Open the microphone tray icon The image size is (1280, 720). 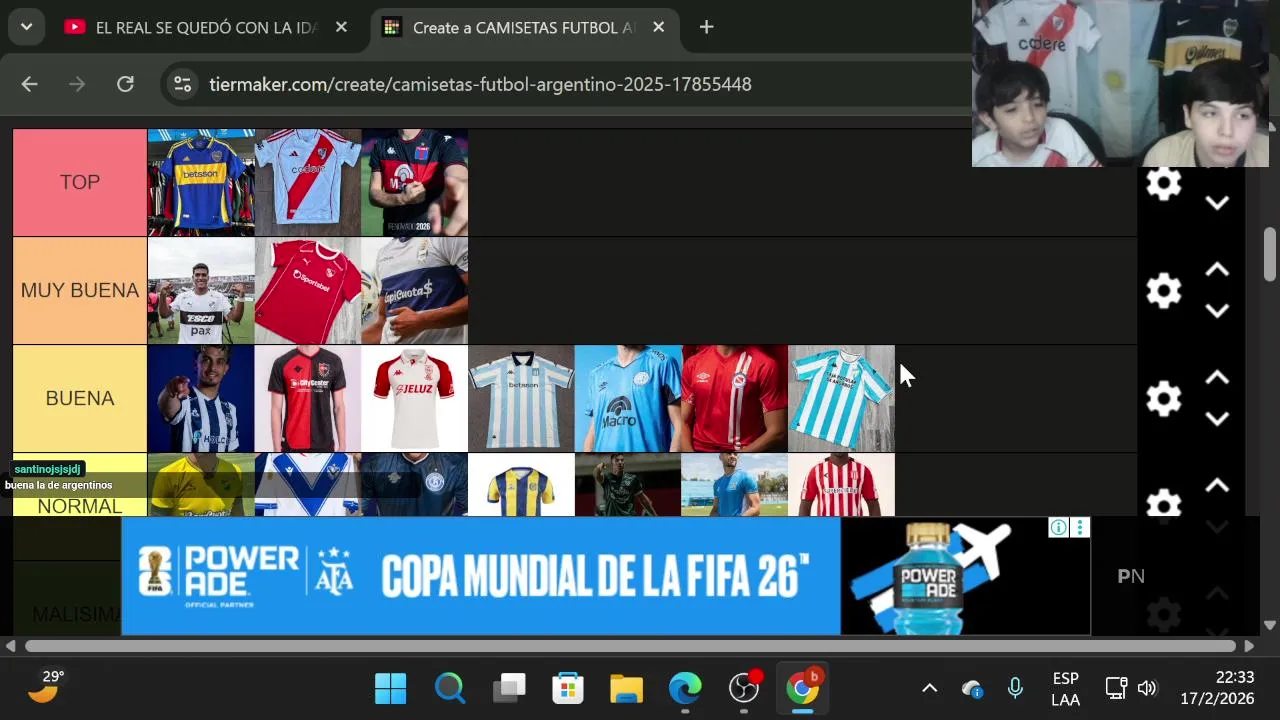tap(1015, 688)
